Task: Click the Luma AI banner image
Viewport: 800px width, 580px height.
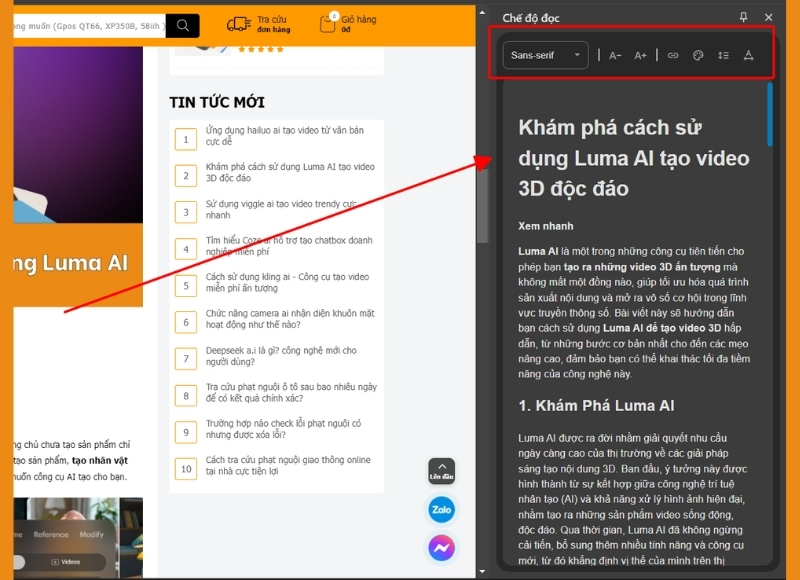Action: point(78,176)
